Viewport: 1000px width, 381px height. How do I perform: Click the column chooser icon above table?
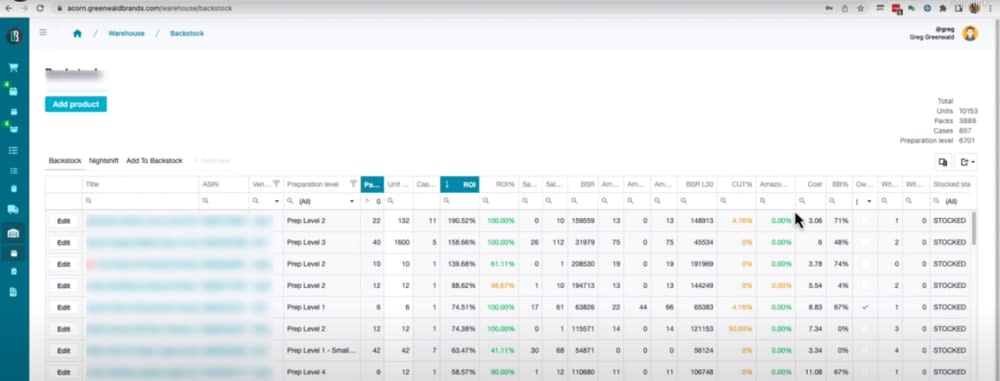pyautogui.click(x=942, y=163)
